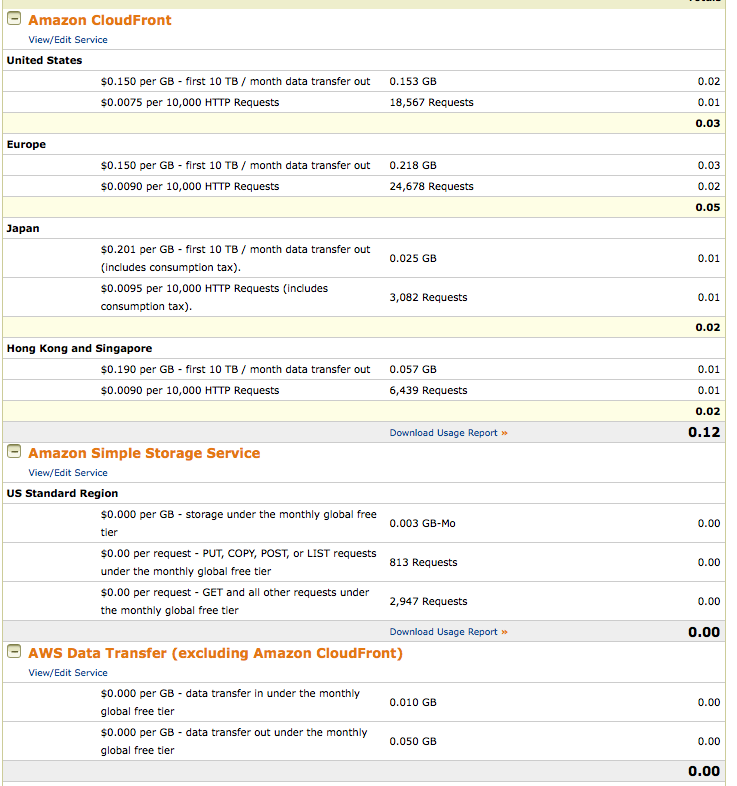Select the Japan region label
The width and height of the screenshot is (737, 786).
point(24,228)
